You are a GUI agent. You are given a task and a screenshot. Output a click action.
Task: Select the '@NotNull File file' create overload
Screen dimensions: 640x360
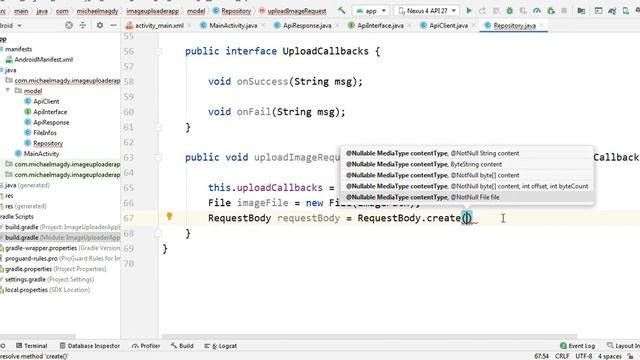coord(467,197)
